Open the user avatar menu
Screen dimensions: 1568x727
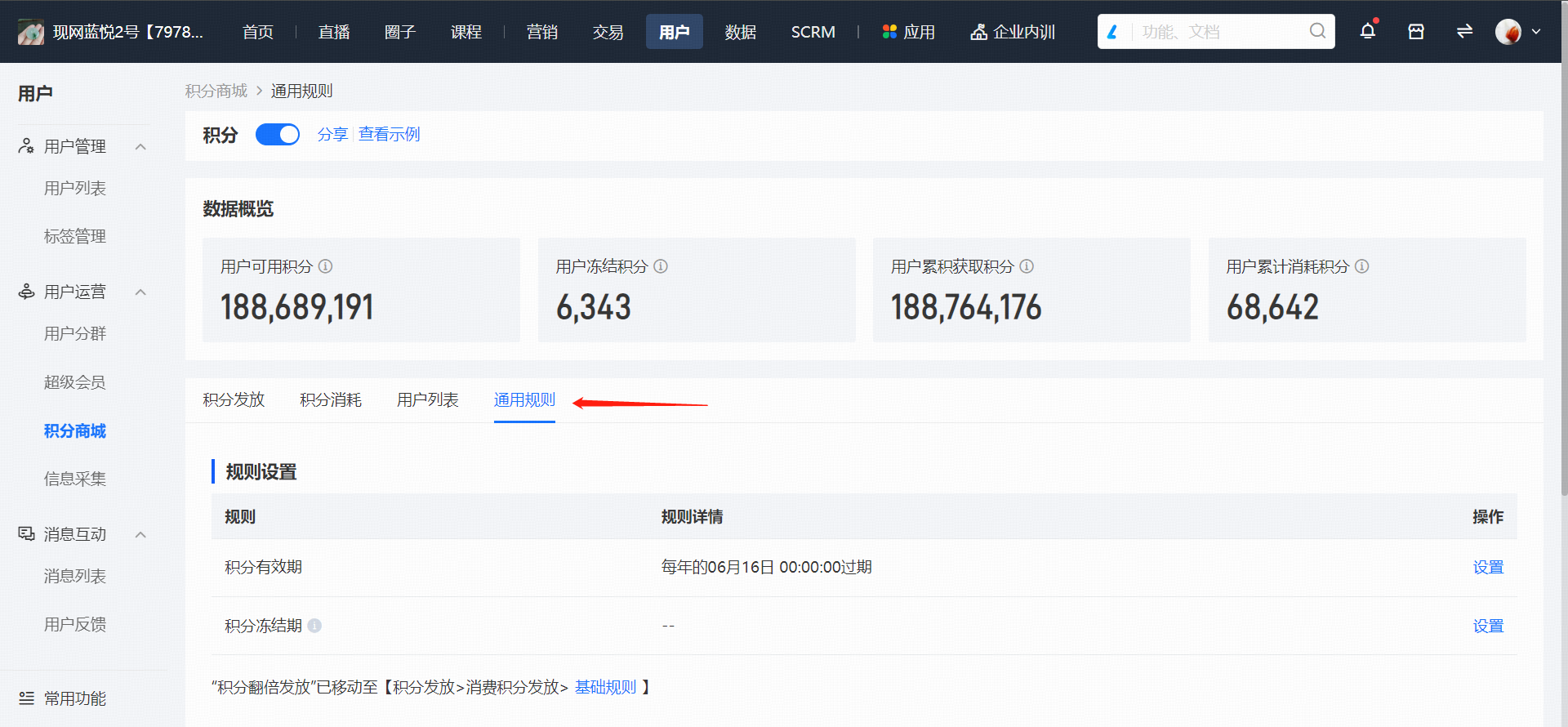[1508, 31]
